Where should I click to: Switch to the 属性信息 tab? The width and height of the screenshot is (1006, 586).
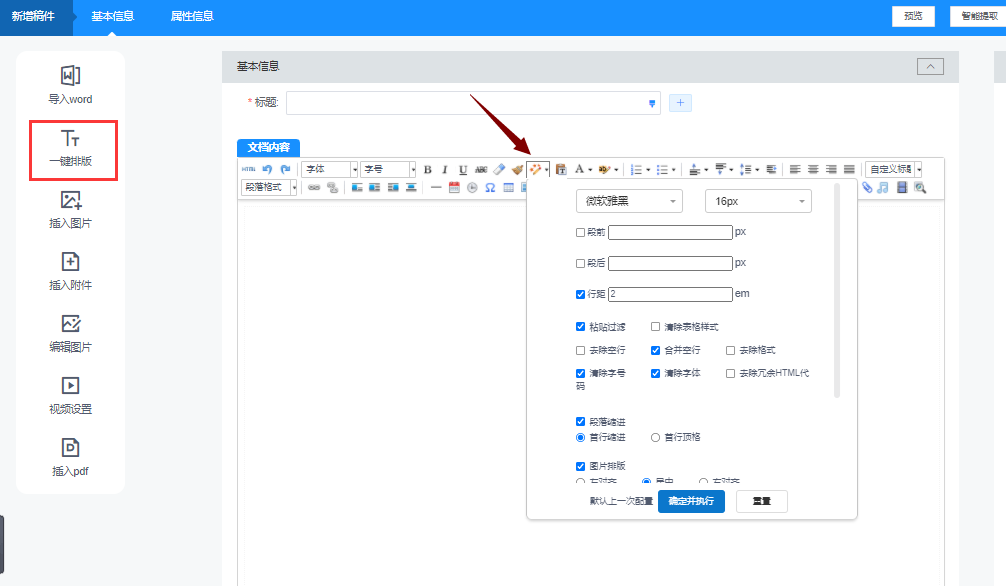tap(192, 16)
